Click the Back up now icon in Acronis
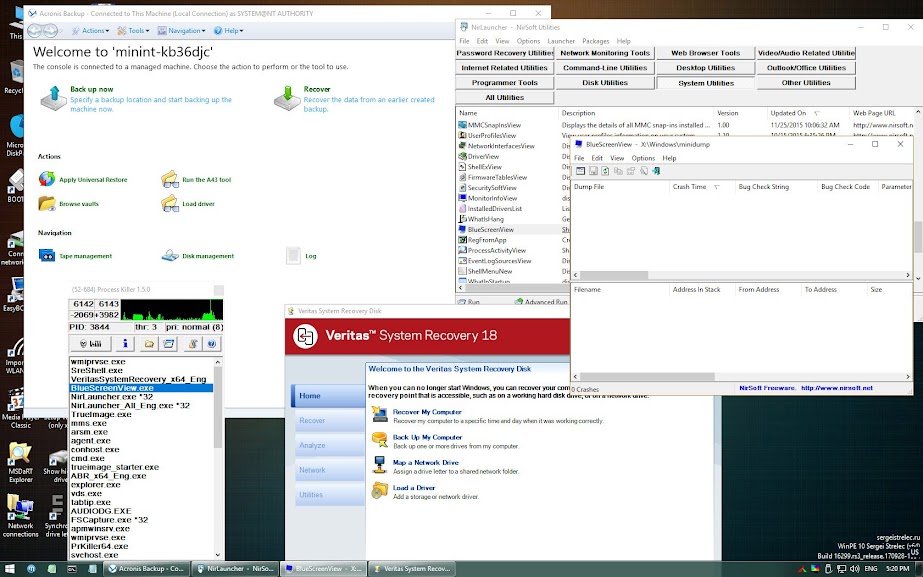This screenshot has height=577, width=923. (54, 98)
